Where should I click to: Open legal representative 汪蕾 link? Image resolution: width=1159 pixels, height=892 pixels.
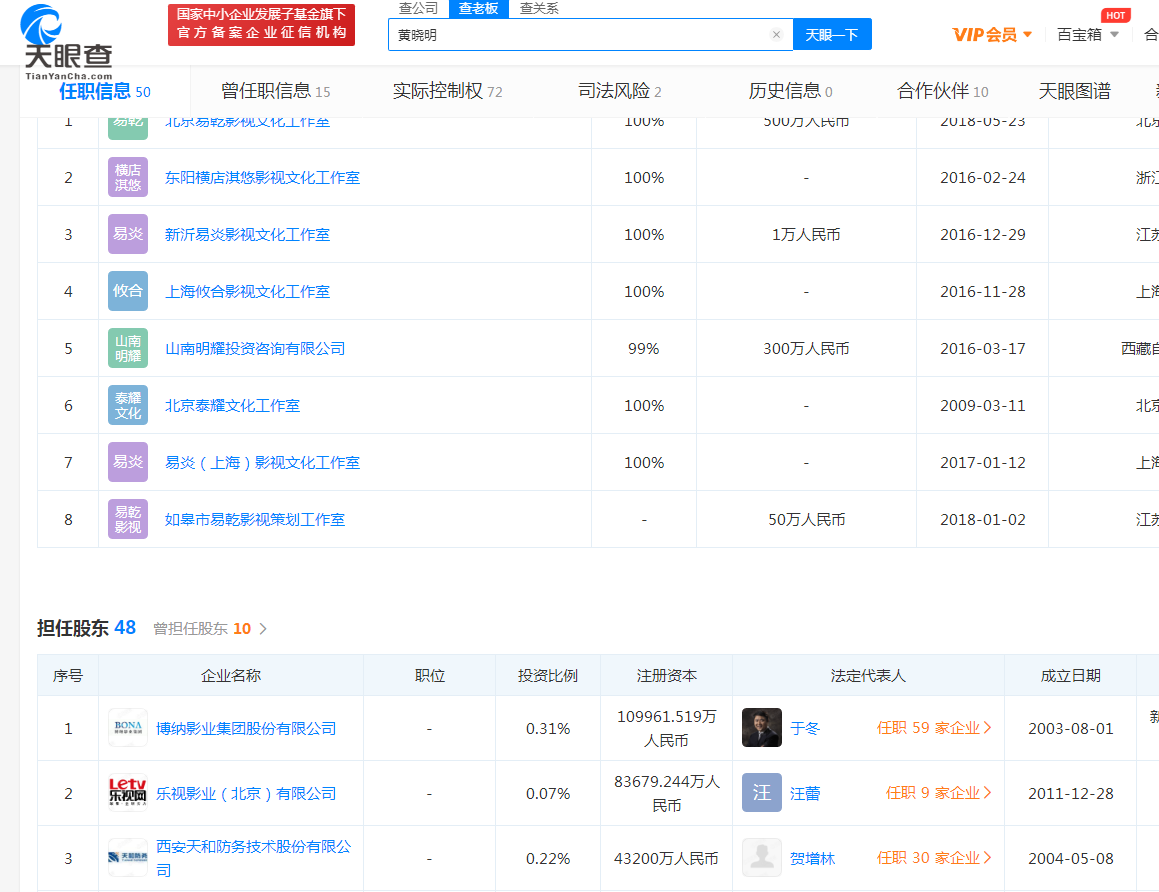tap(805, 793)
